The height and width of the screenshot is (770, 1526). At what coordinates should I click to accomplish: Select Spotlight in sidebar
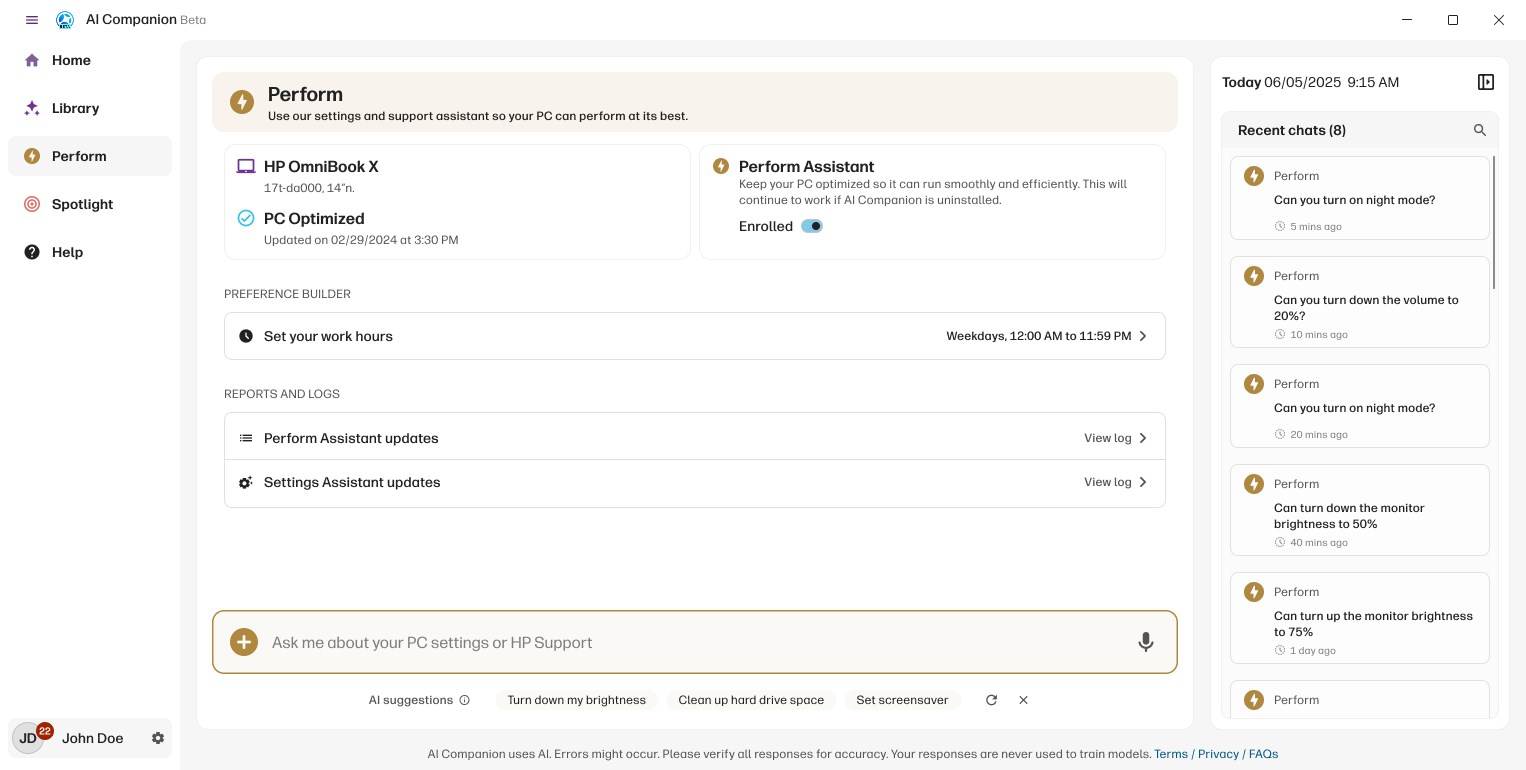90,204
